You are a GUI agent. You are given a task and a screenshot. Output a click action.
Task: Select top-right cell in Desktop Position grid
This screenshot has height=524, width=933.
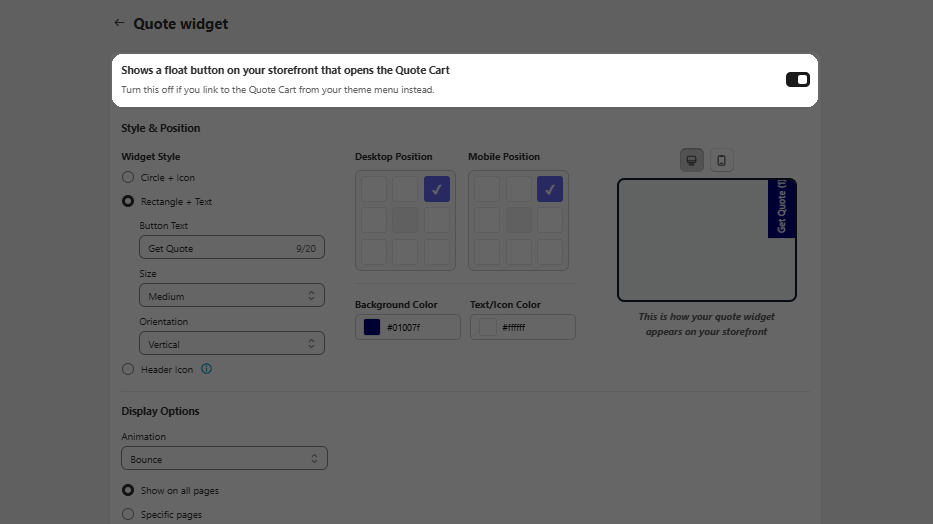437,189
